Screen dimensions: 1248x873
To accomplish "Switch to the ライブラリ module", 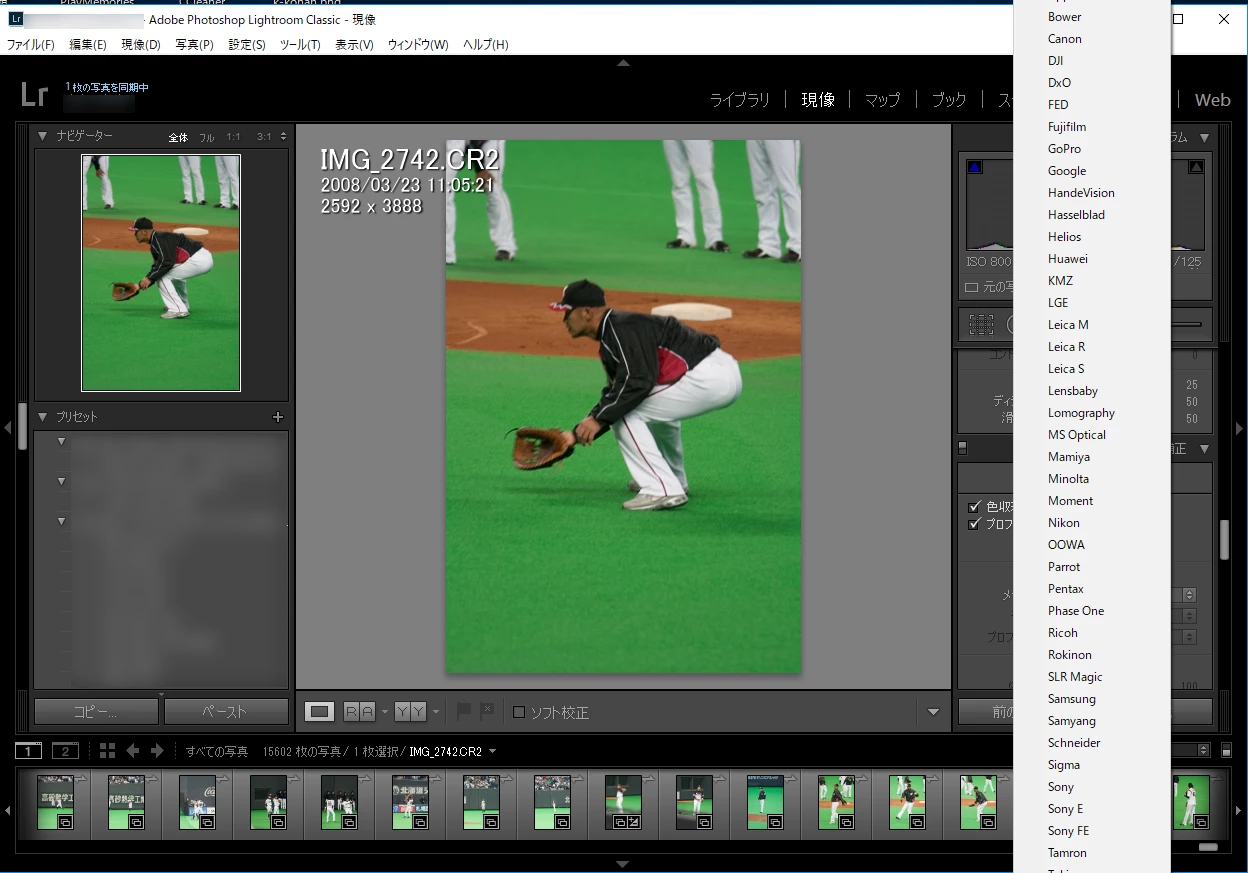I will pyautogui.click(x=740, y=100).
